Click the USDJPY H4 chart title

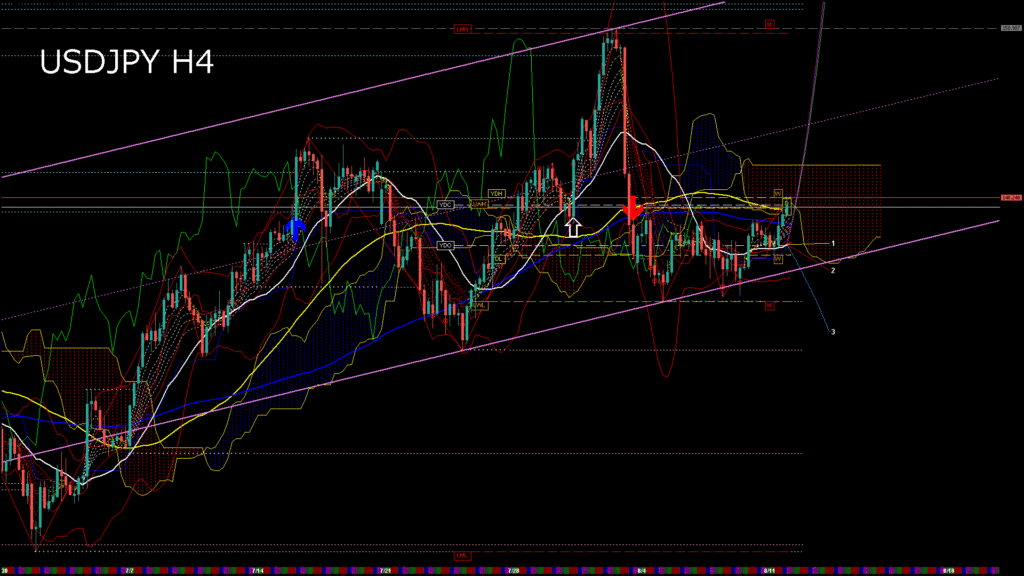[x=126, y=63]
